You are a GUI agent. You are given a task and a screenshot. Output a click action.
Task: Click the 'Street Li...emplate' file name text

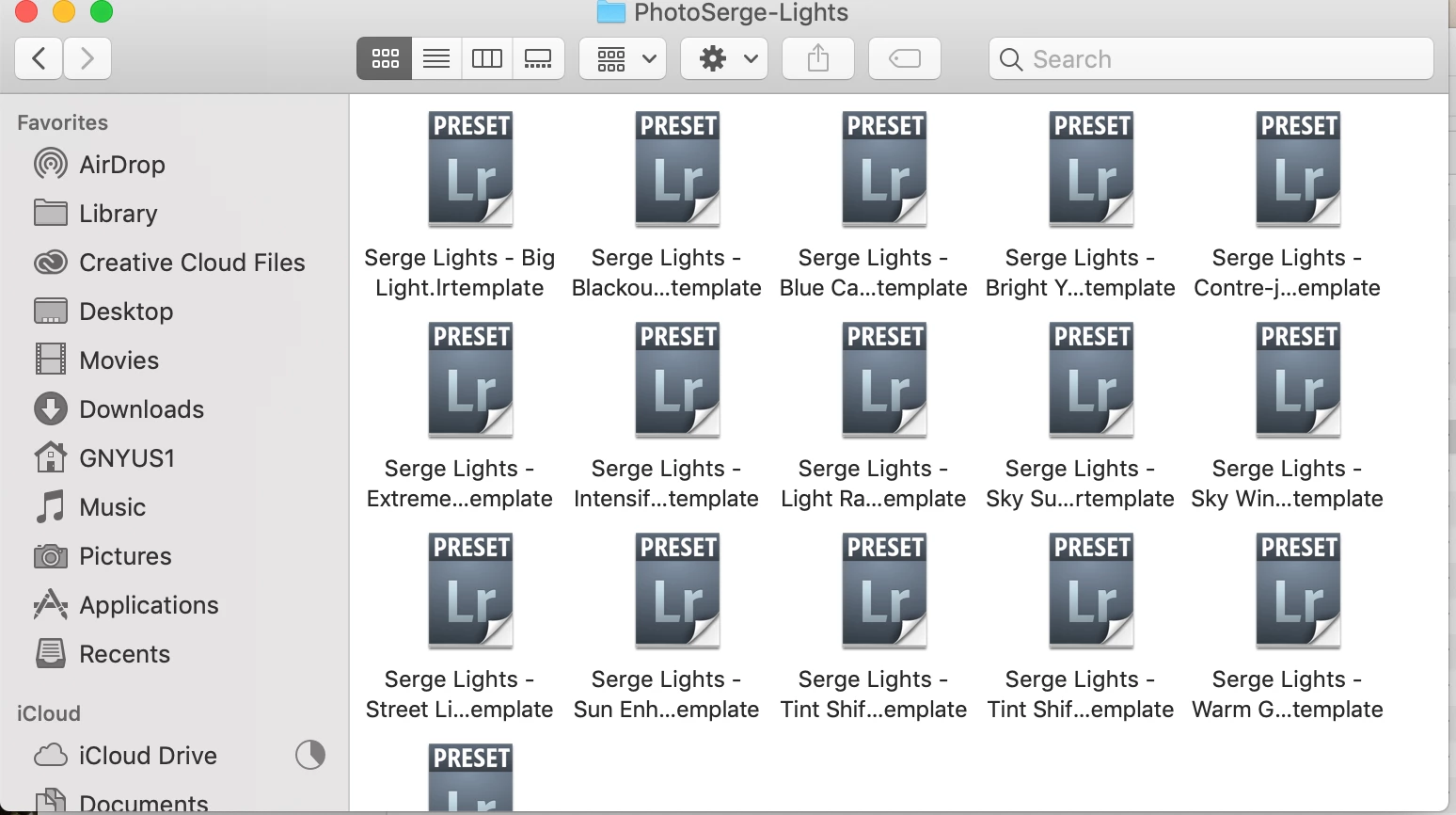[460, 710]
